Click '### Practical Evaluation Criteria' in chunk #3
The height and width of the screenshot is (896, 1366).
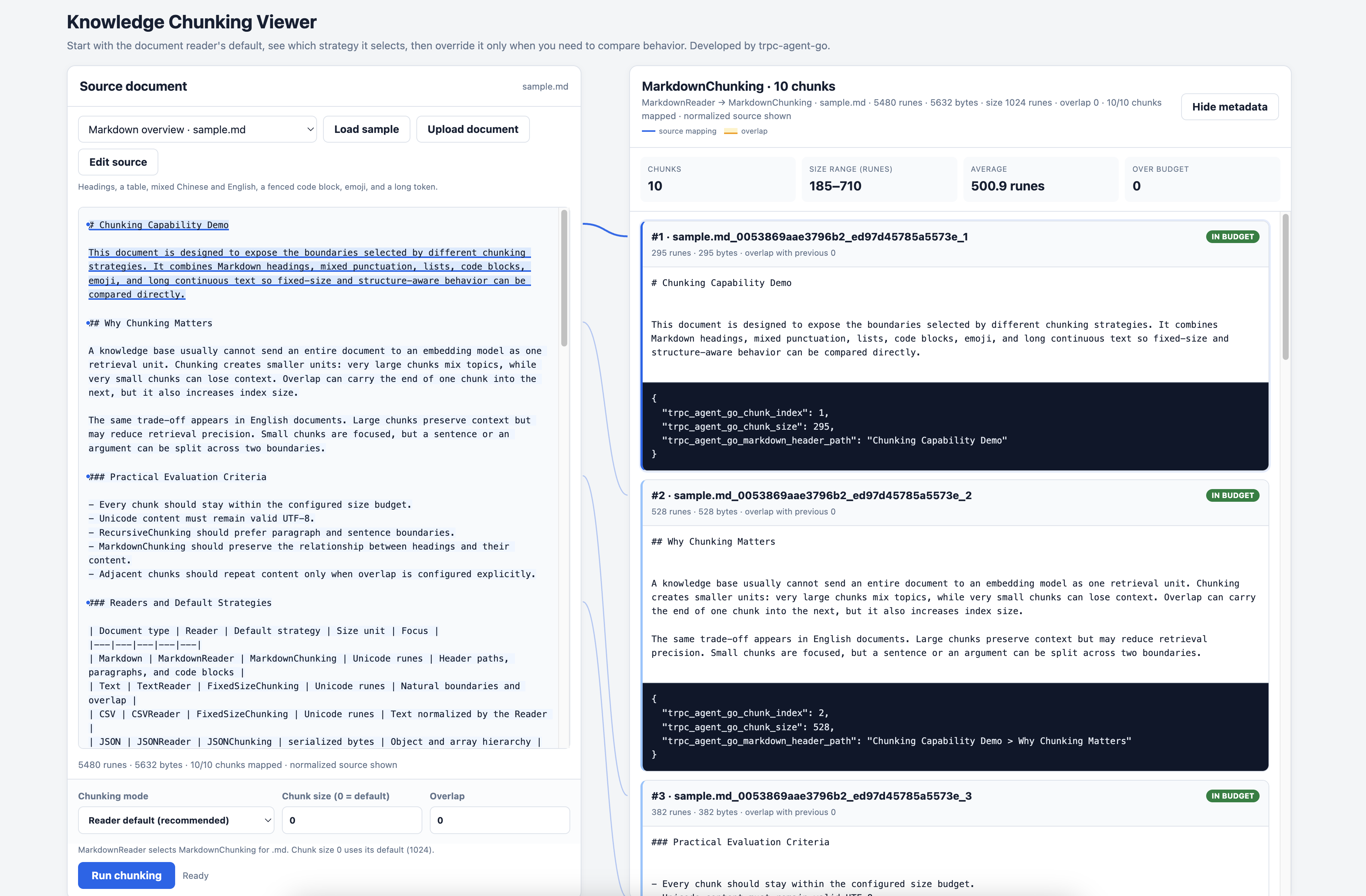point(741,842)
